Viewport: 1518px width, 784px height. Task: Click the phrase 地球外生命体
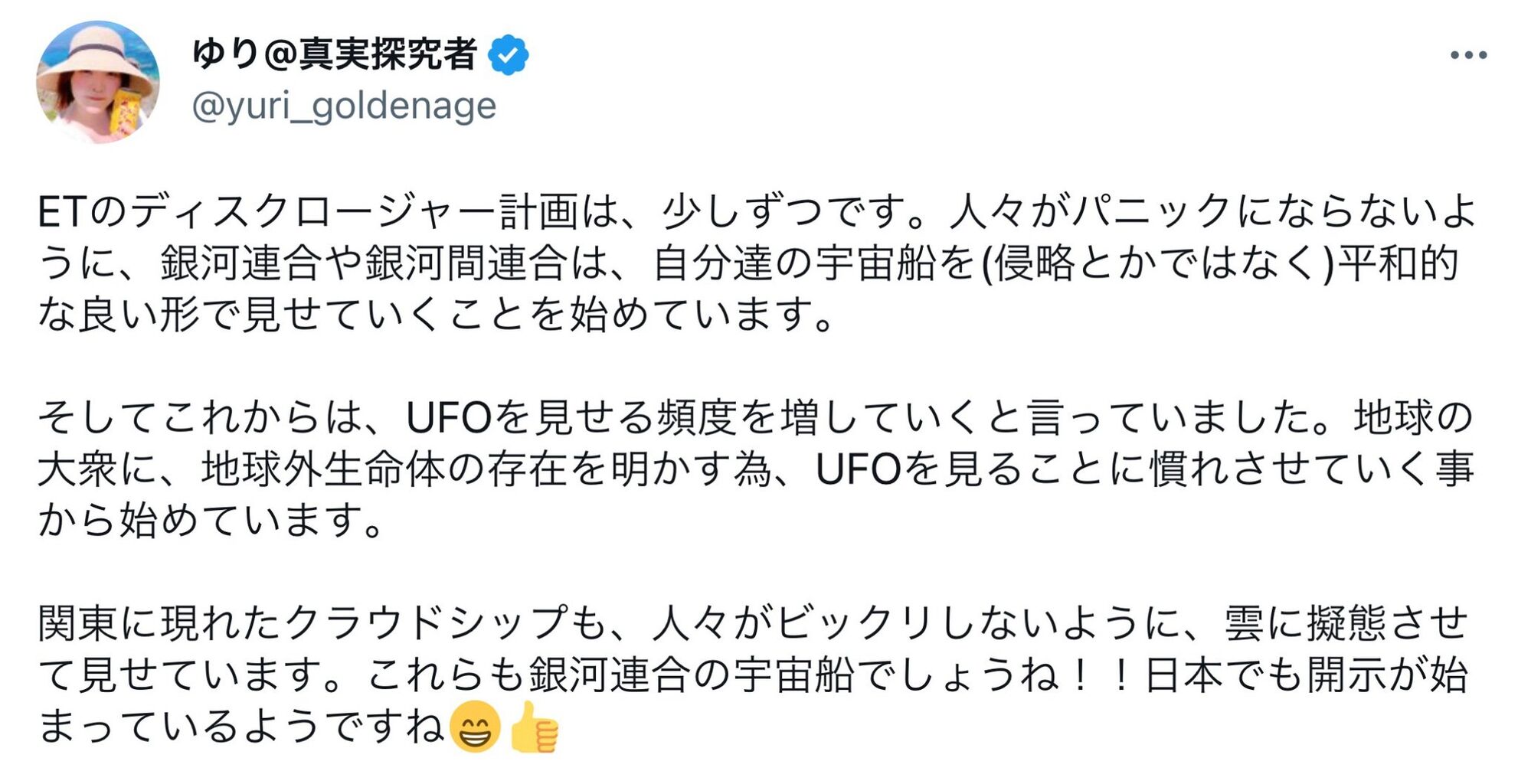[323, 470]
